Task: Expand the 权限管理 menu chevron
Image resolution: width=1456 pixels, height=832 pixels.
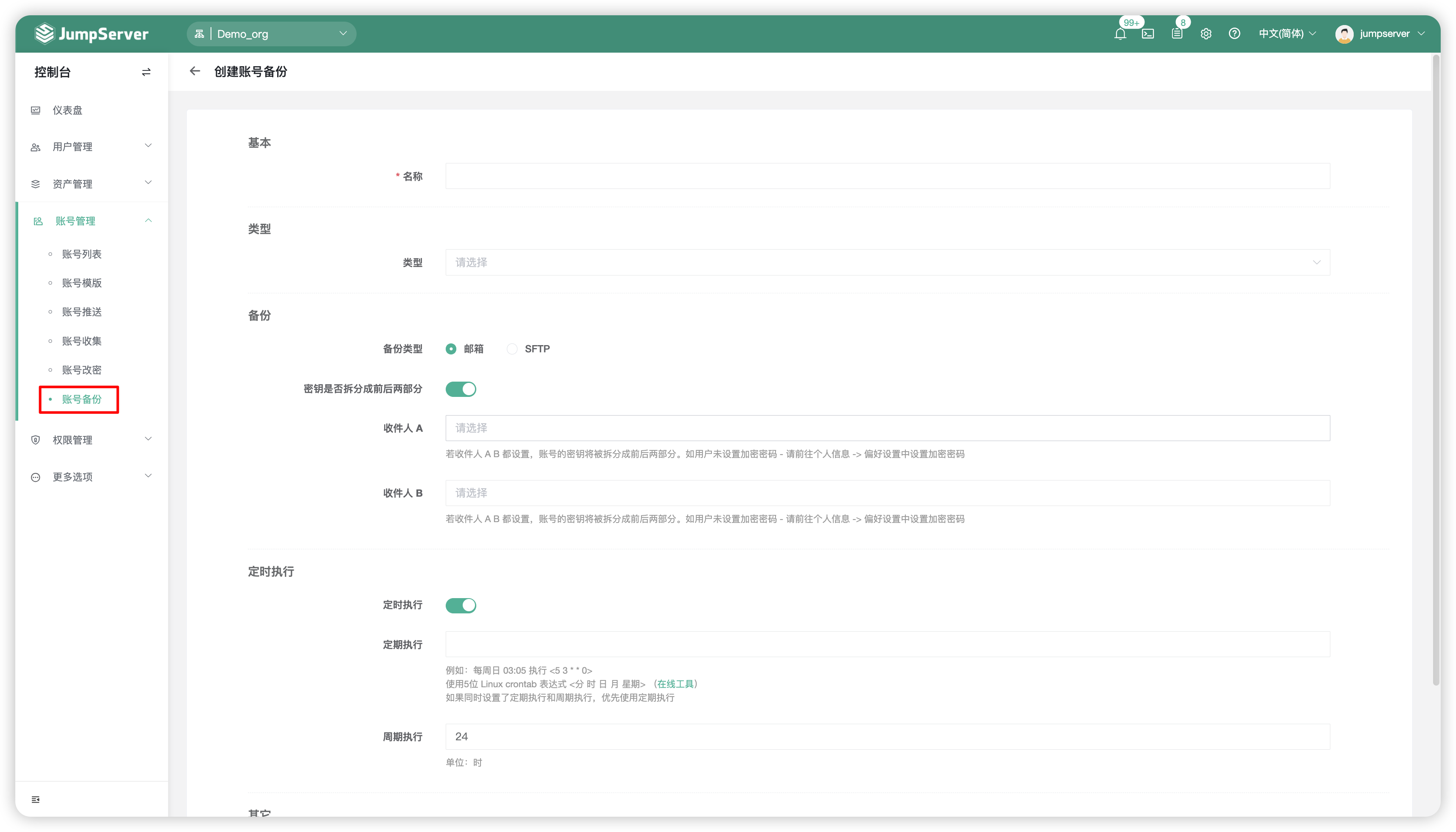Action: point(148,439)
